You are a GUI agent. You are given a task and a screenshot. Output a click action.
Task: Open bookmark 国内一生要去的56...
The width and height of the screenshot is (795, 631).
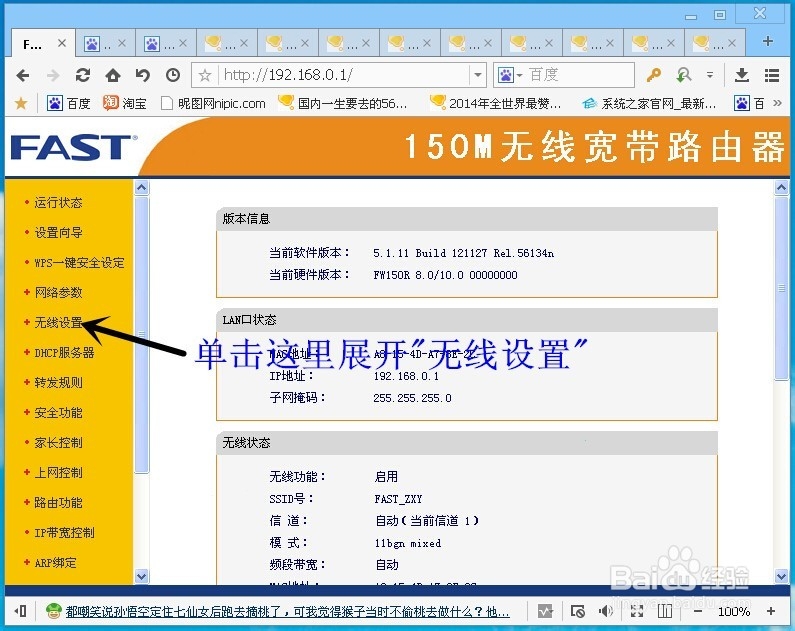(343, 103)
